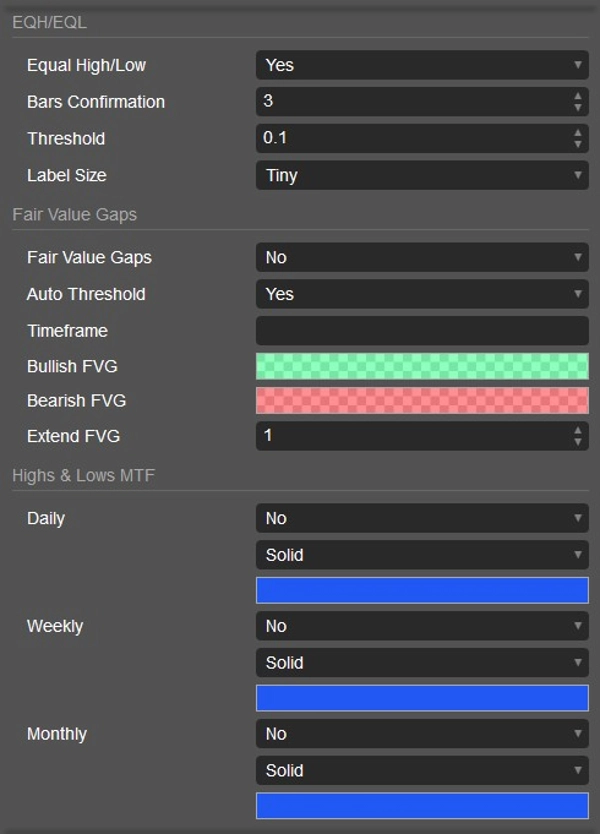Open the Monthly show dropdown
Screen dimensions: 600x834
point(422,734)
